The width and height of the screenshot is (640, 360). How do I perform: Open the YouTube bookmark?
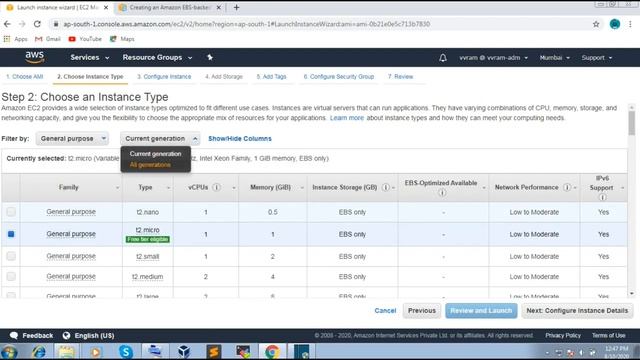point(85,39)
